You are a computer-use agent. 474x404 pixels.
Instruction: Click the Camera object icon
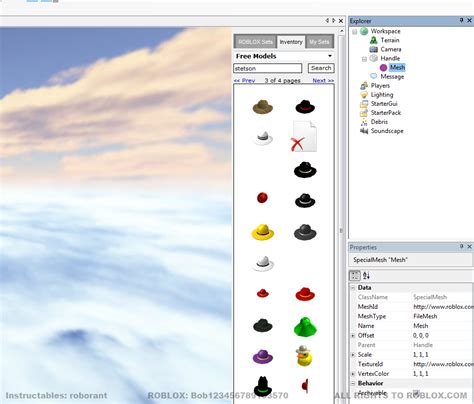coord(374,49)
